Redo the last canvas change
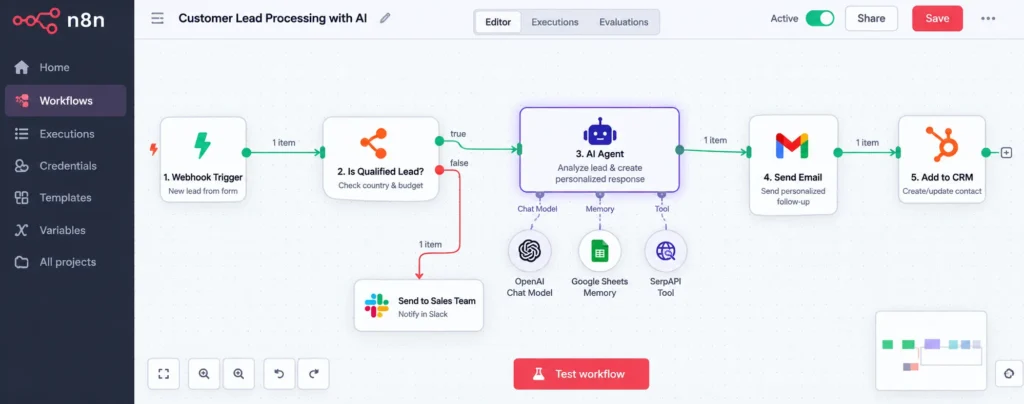1024x404 pixels. pyautogui.click(x=313, y=374)
